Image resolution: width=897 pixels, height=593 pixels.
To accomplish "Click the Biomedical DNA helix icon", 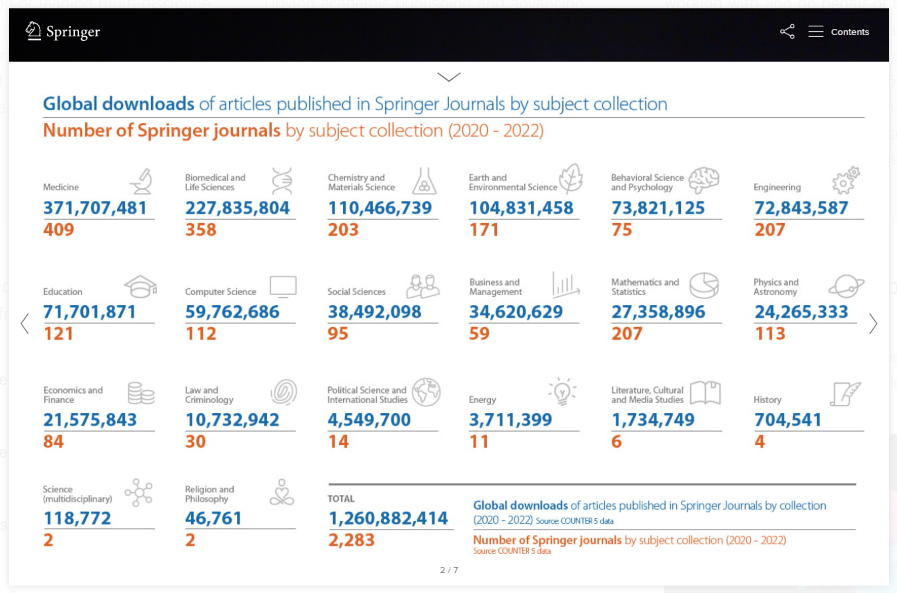I will pos(282,181).
